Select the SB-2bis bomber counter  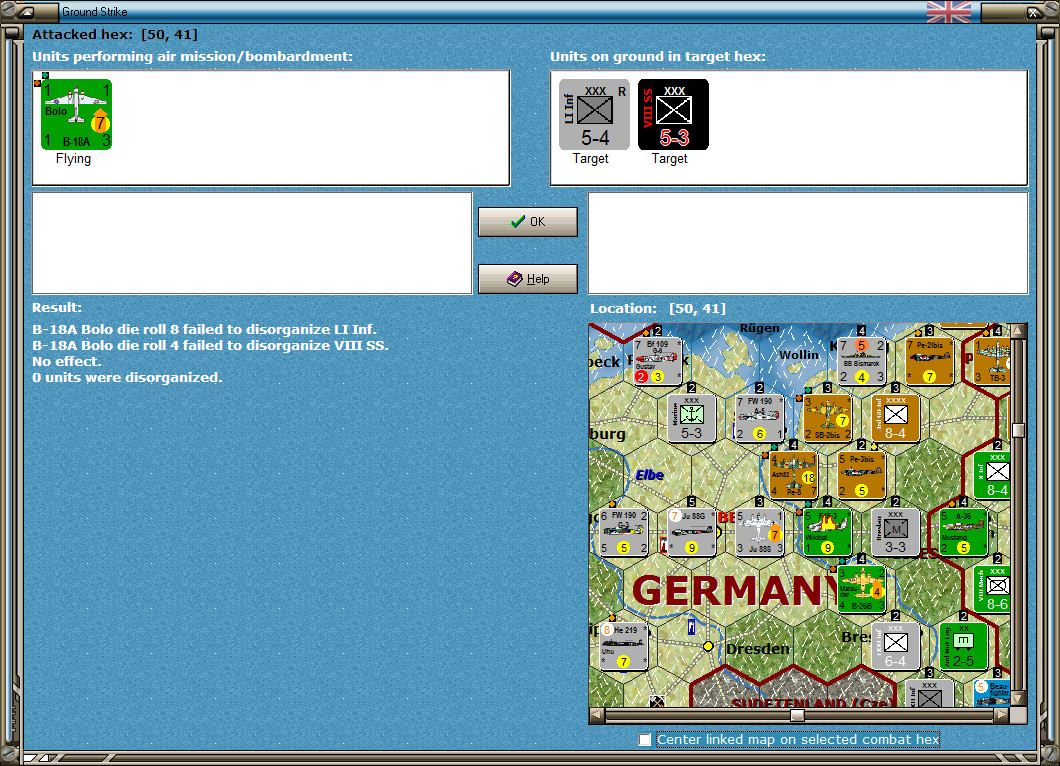[x=827, y=418]
